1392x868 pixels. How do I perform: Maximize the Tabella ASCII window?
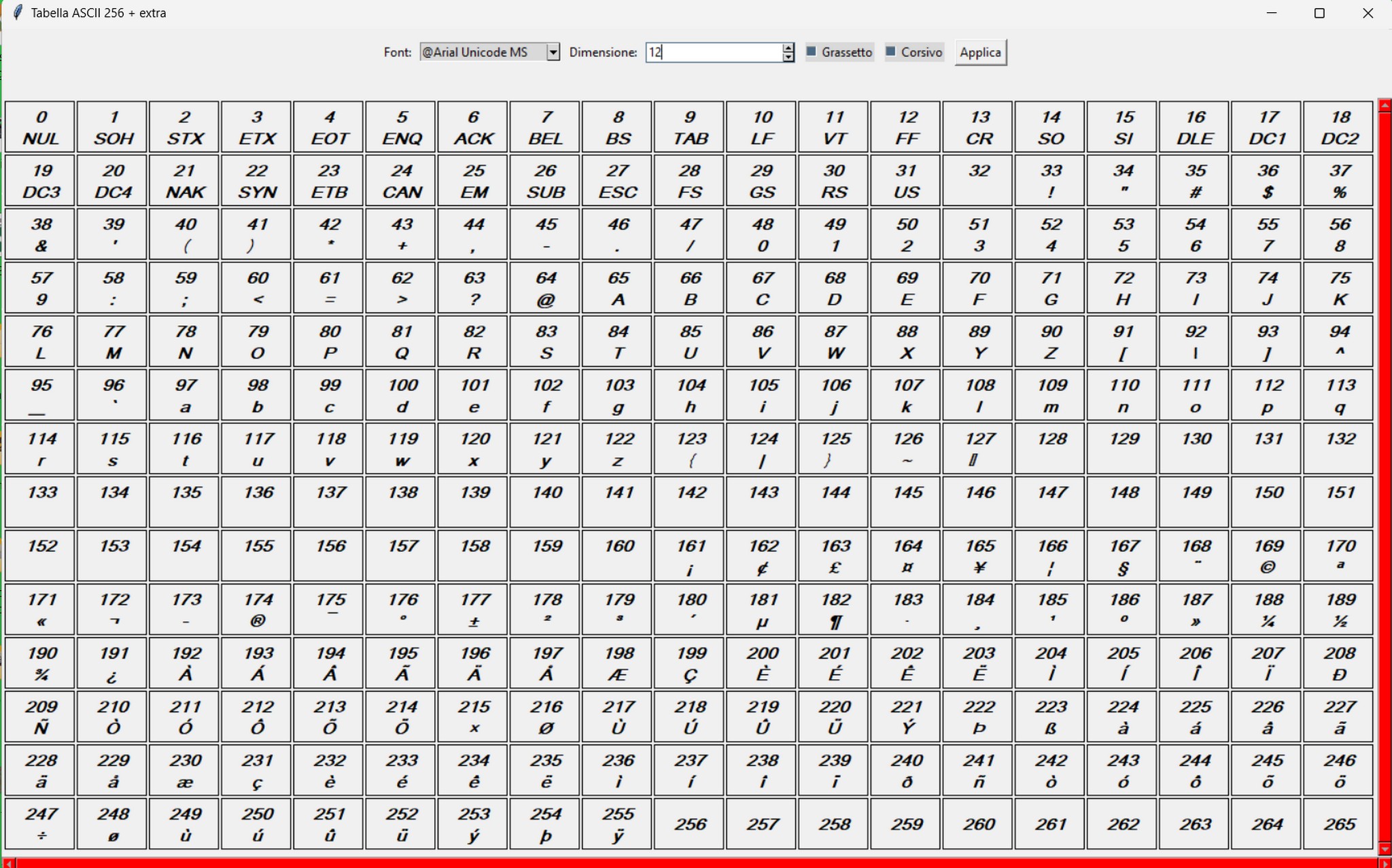click(x=1319, y=13)
